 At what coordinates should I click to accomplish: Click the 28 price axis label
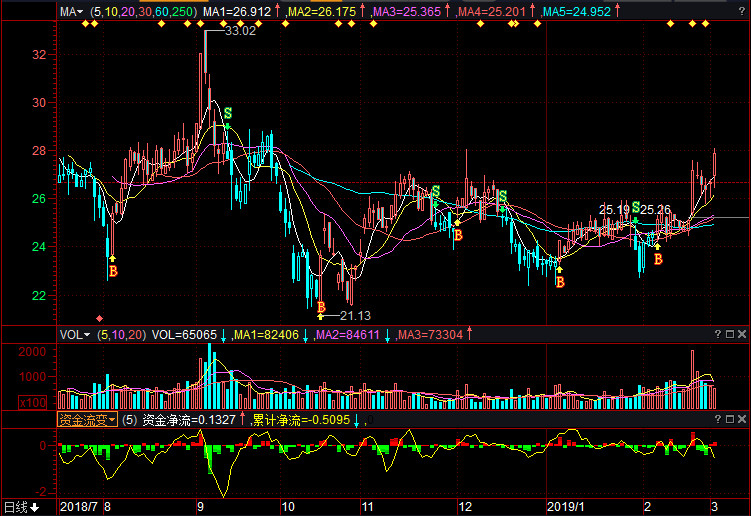[39, 151]
